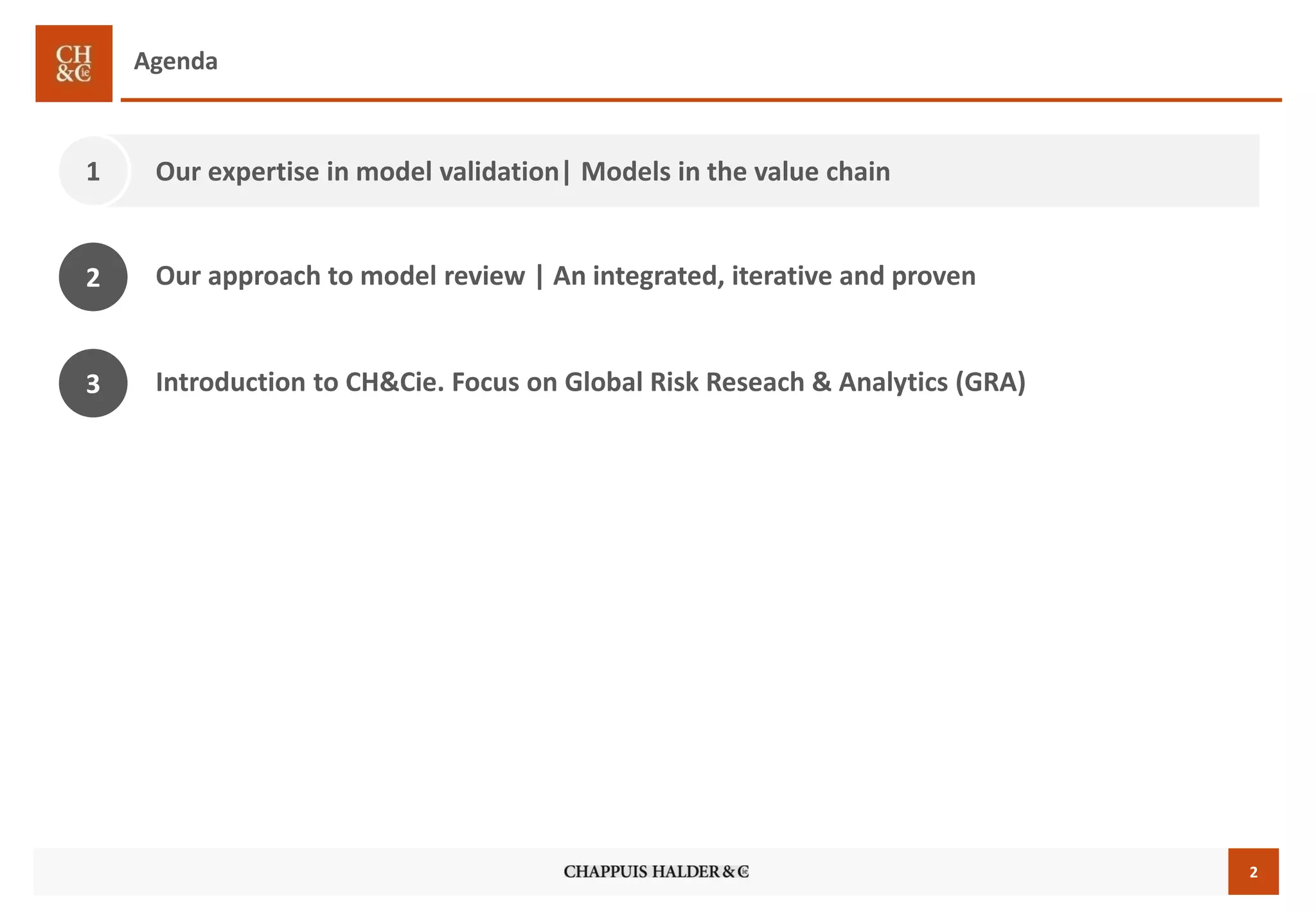Click the orange horizontal line under Agenda
The image size is (1316, 911).
pos(701,100)
